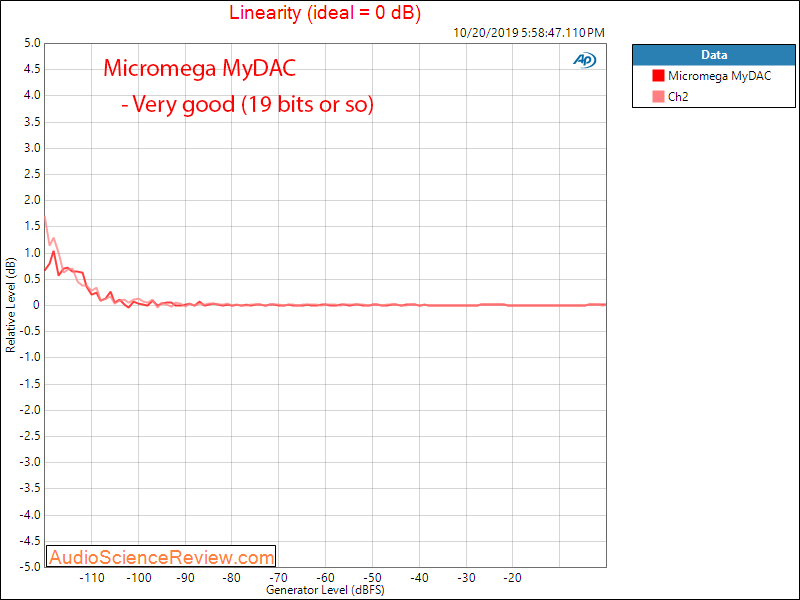Click the Ch2 pink legend swatch
This screenshot has width=800, height=600.
658,96
